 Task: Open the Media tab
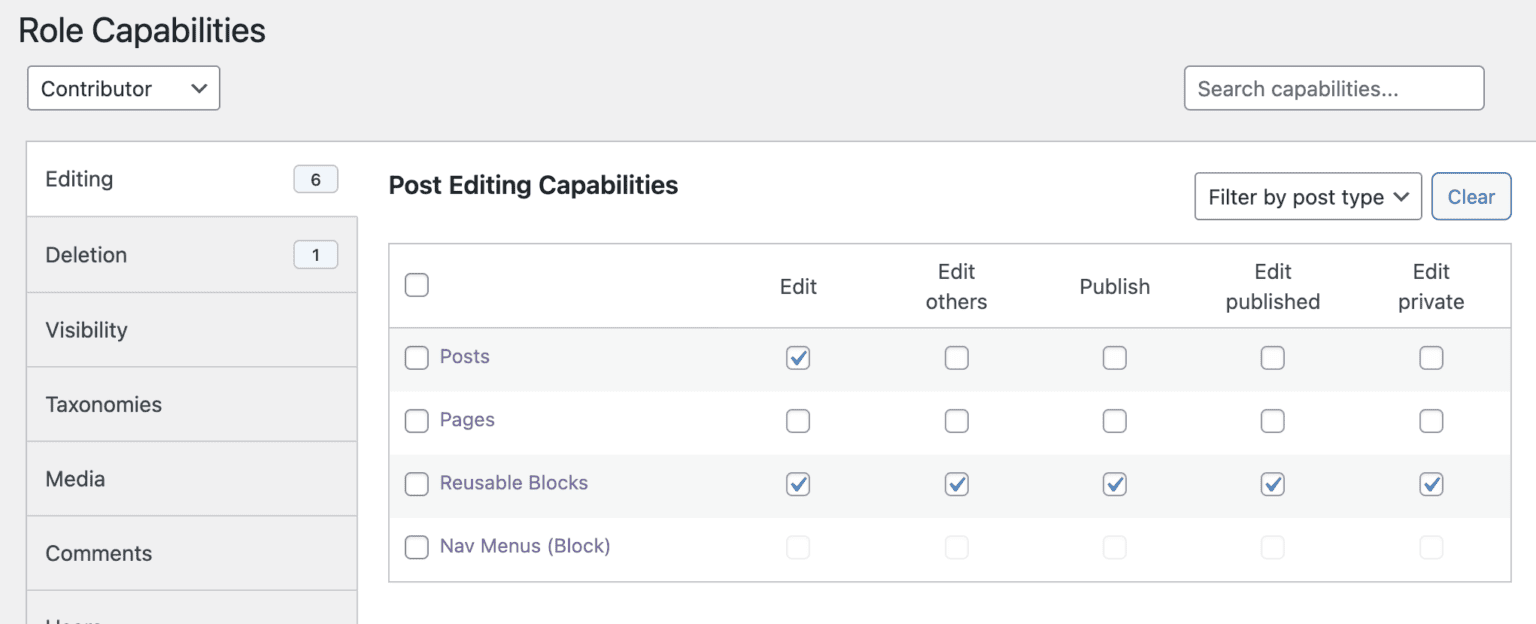click(x=192, y=479)
